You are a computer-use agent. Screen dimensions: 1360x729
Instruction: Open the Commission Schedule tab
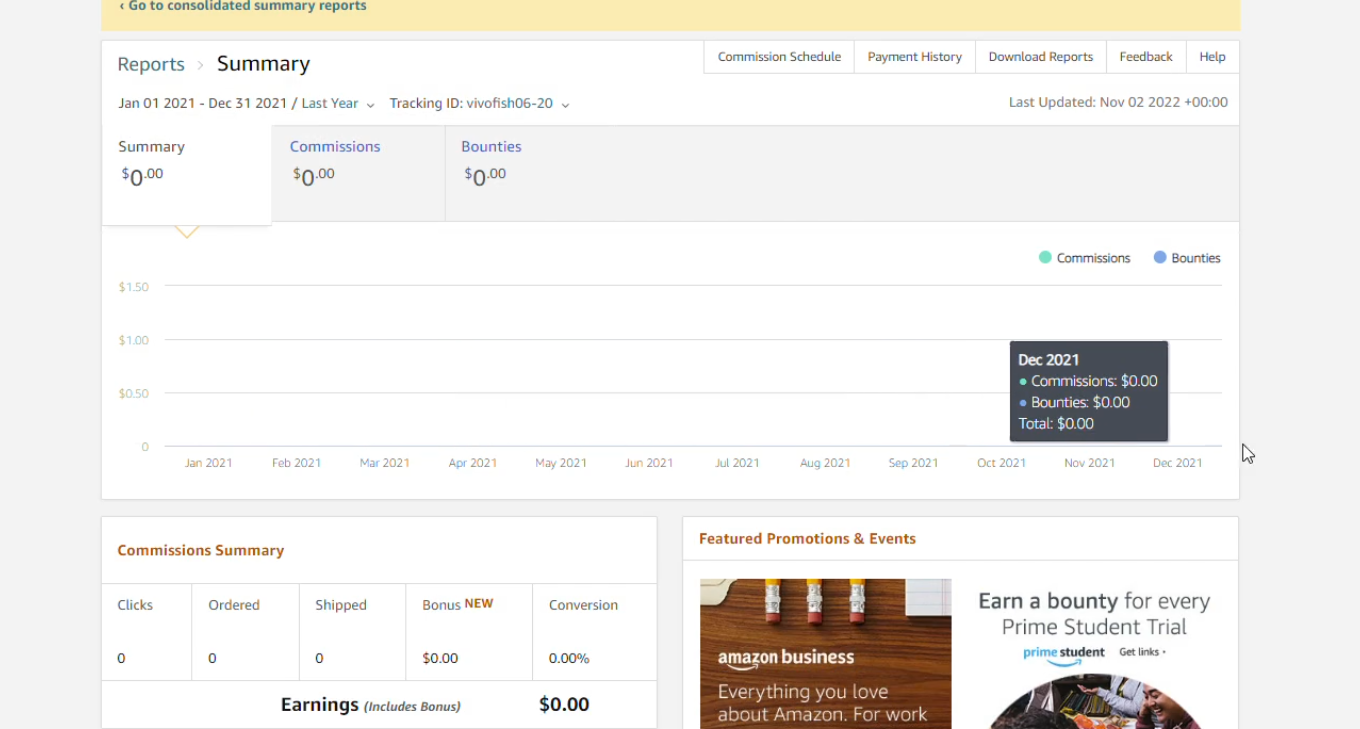[779, 57]
